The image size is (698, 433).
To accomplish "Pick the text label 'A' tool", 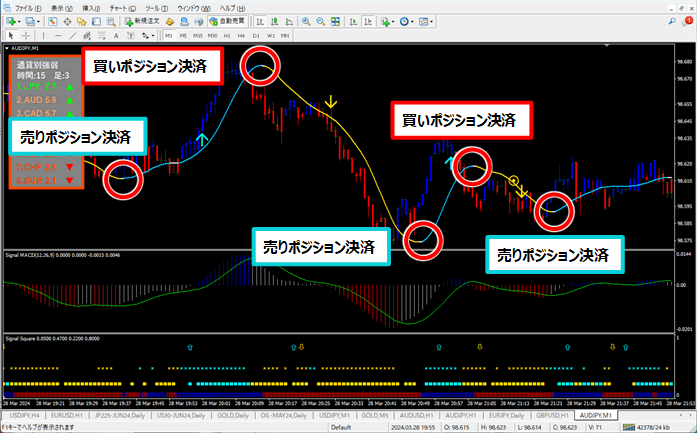I will click(115, 36).
